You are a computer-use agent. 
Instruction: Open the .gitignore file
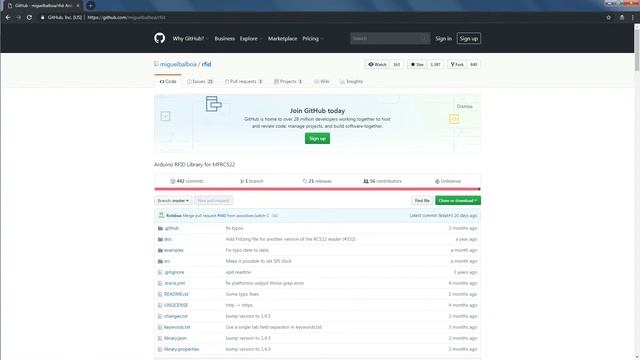pos(174,272)
